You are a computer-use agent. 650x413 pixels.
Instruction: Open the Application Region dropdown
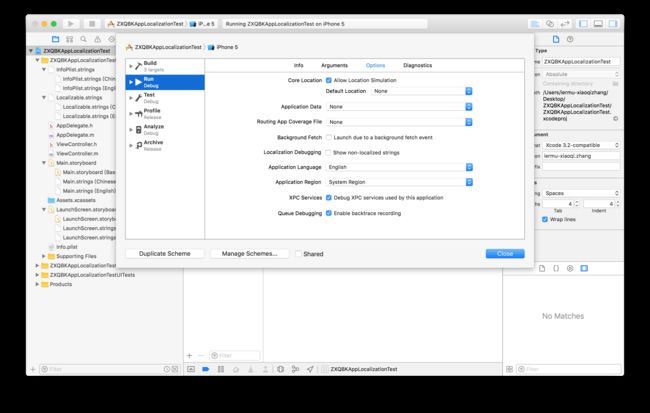pos(399,182)
